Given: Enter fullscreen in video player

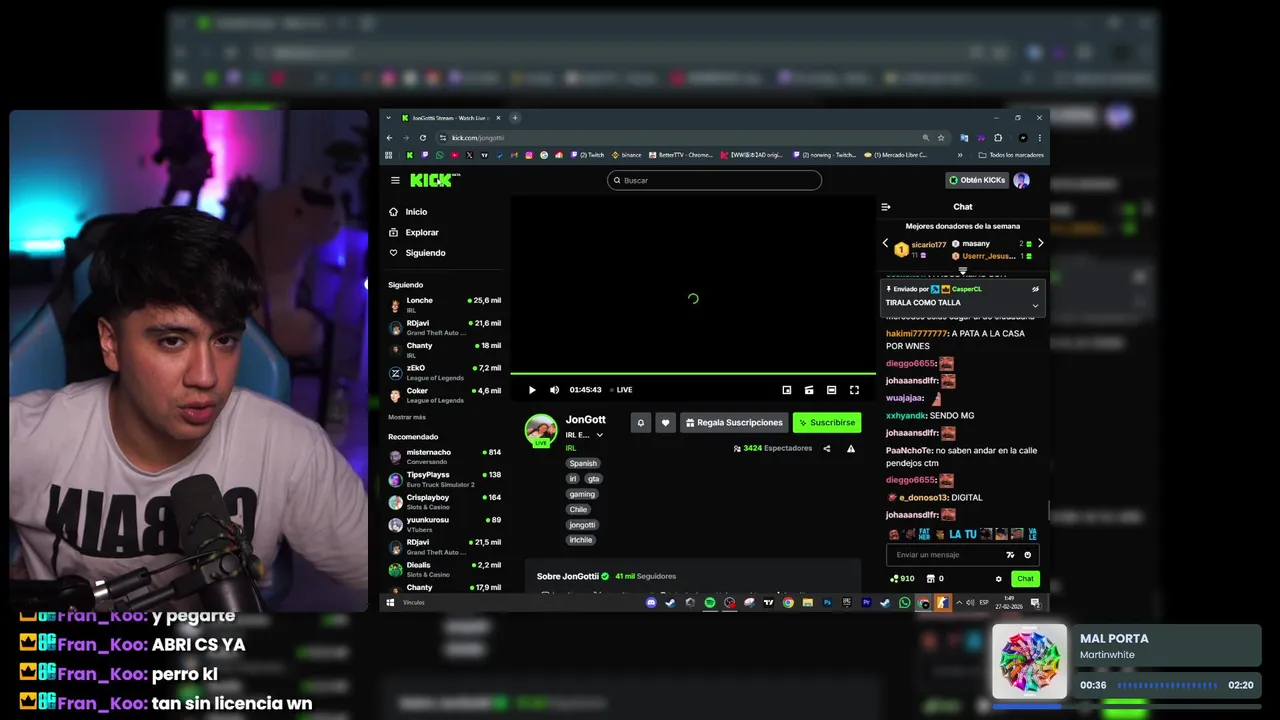Looking at the screenshot, I should pyautogui.click(x=854, y=390).
